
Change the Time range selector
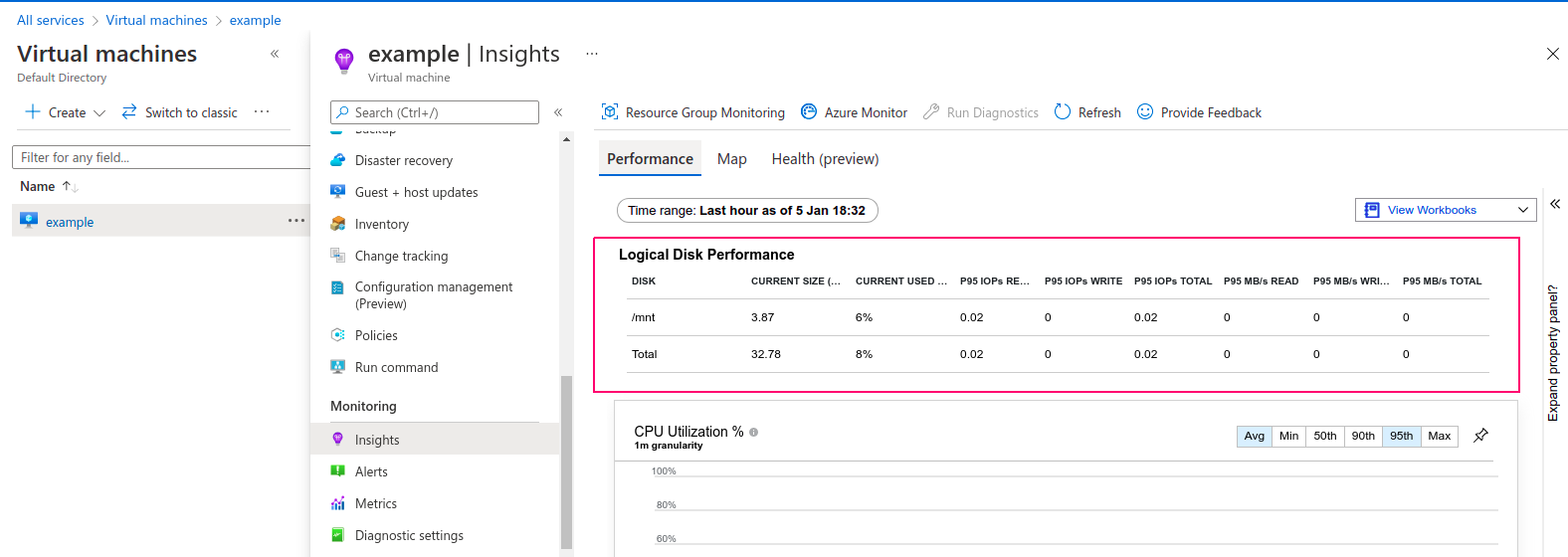click(x=747, y=210)
